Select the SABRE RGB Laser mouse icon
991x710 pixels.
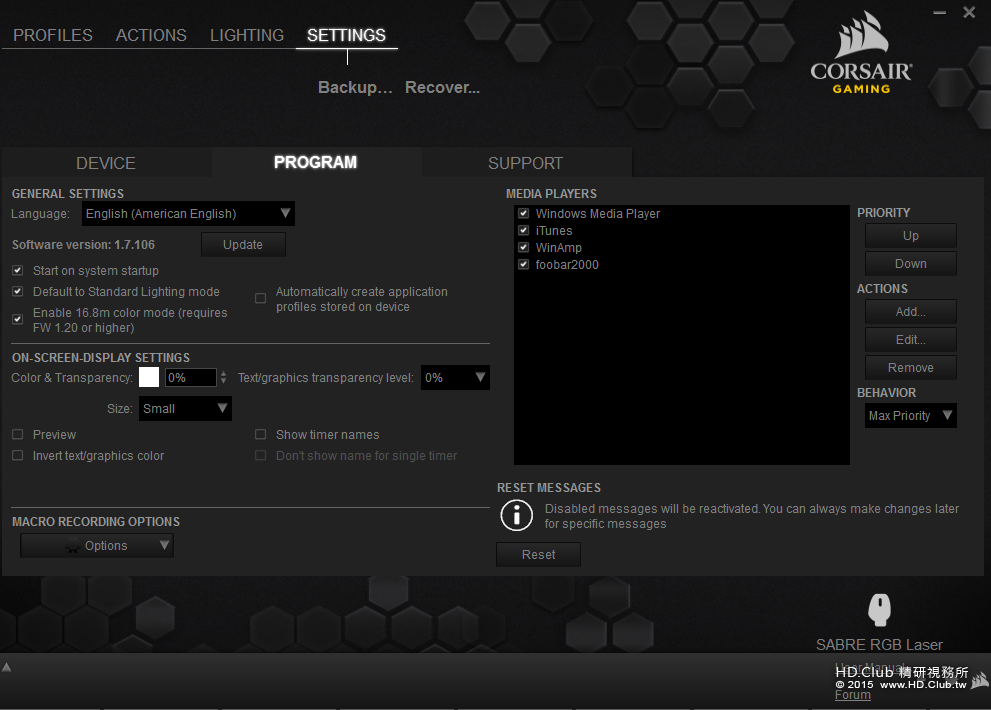pyautogui.click(x=879, y=609)
